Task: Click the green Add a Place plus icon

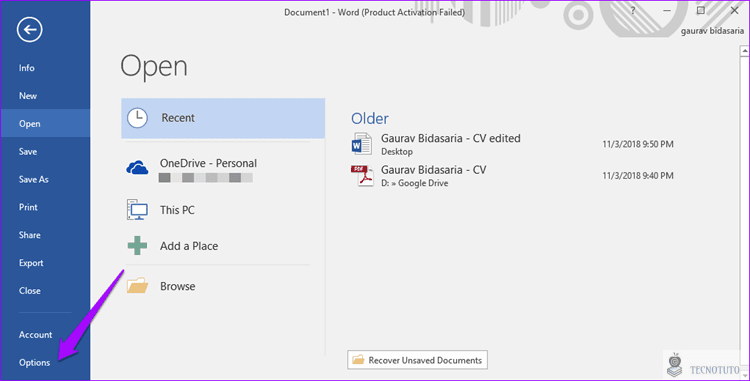Action: 137,246
